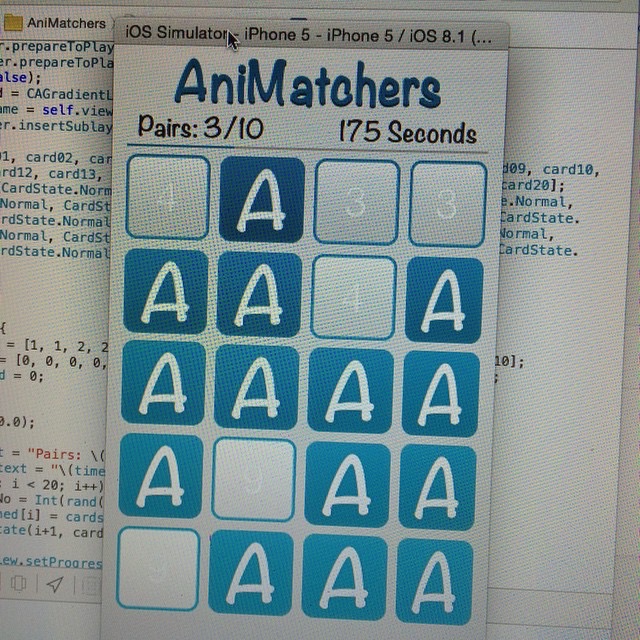The image size is (640, 640).
Task: Flip the second card in the bottom row
Action: [x=251, y=573]
